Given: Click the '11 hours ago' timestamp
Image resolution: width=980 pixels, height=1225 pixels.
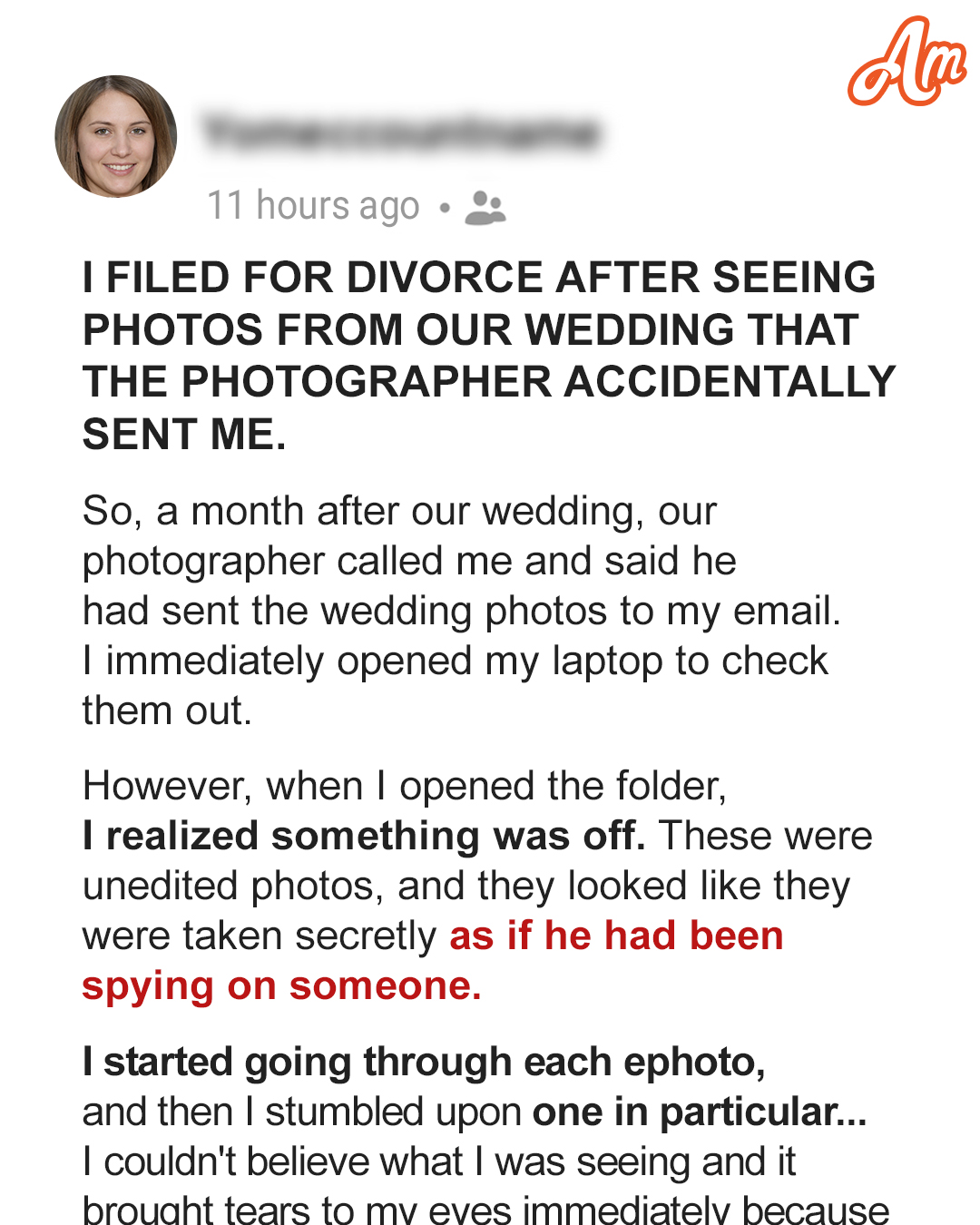Looking at the screenshot, I should tap(314, 206).
